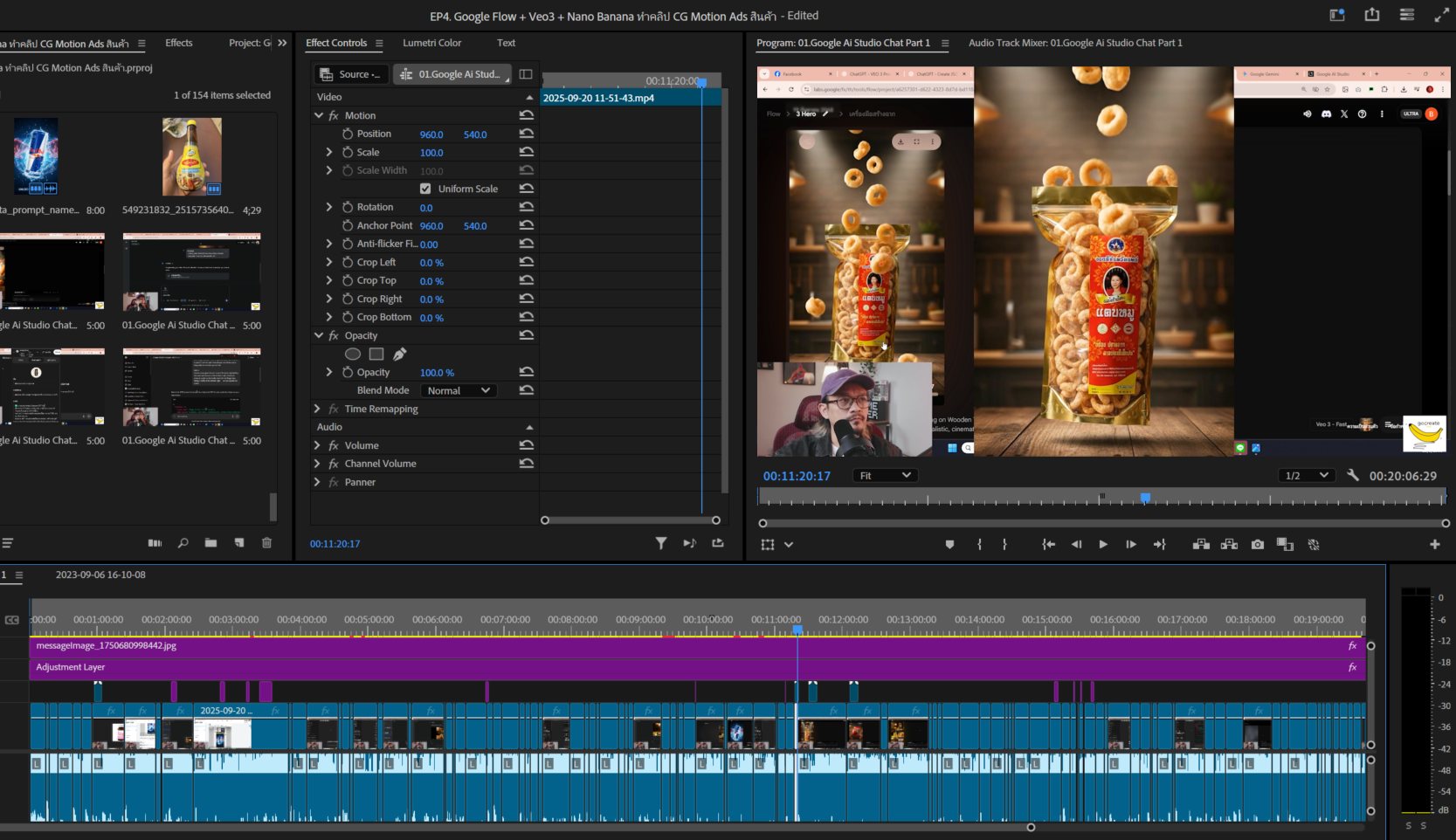The height and width of the screenshot is (840, 1456).
Task: Select the ellipse mask tool under Opacity
Action: click(x=353, y=354)
